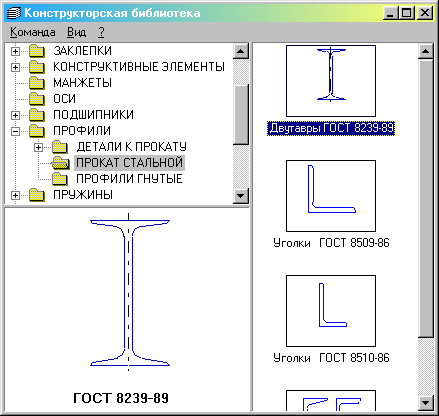Click the thumbnail panel scrollbar thumb
439x416 pixels.
(x=426, y=198)
